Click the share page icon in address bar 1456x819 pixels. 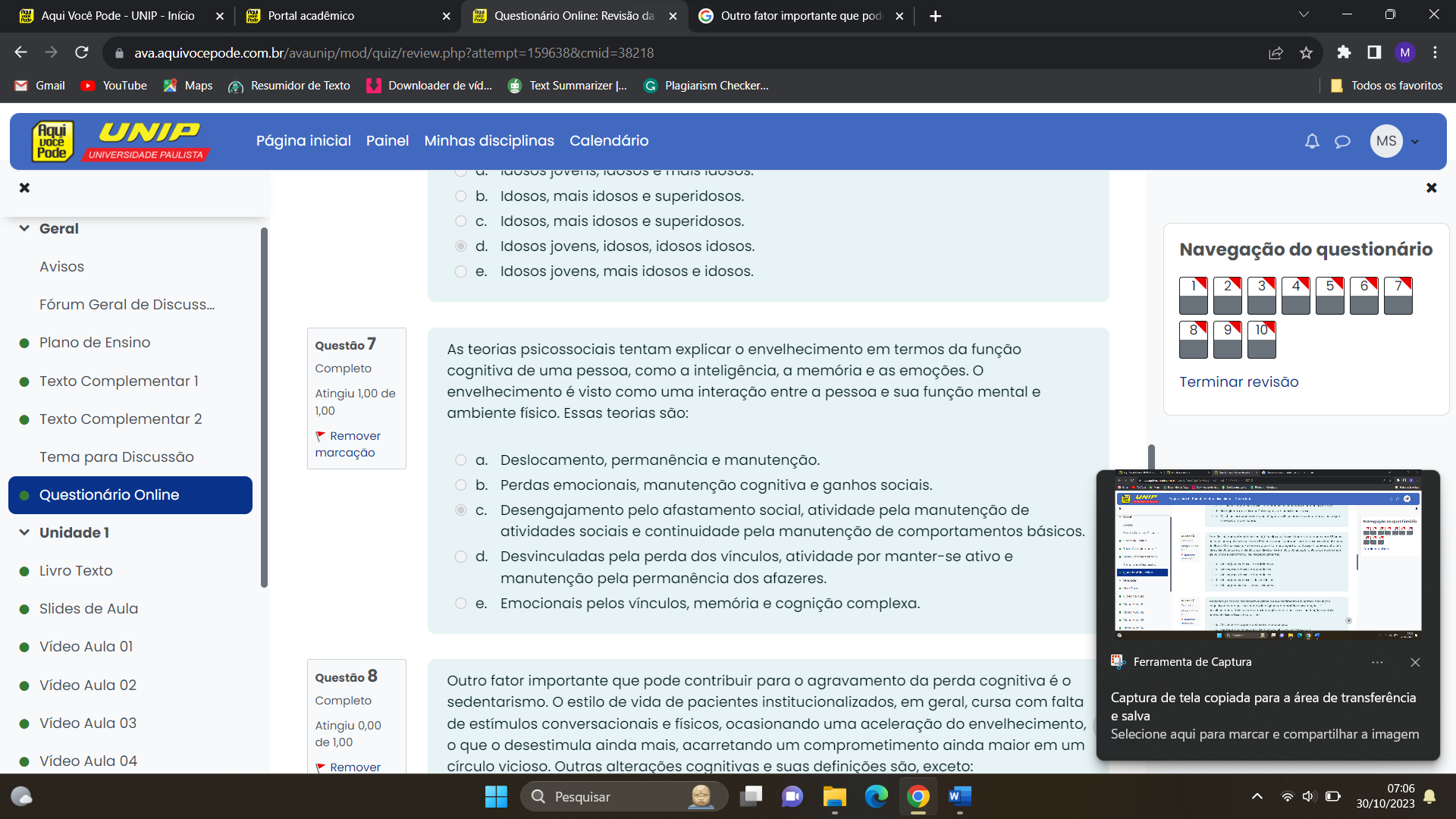1276,53
